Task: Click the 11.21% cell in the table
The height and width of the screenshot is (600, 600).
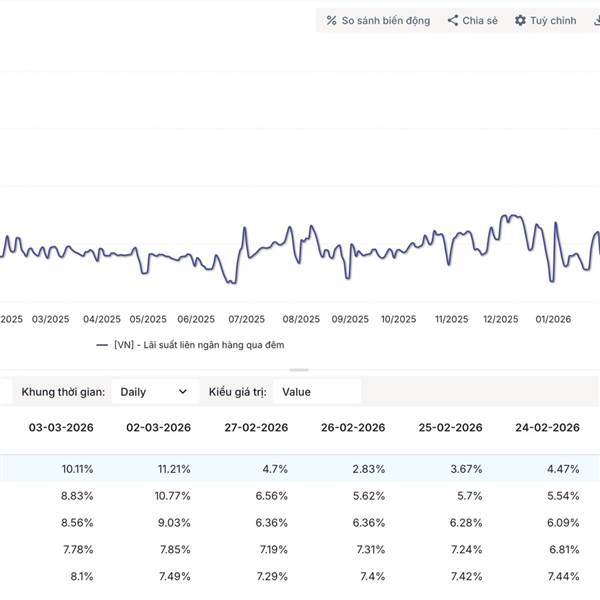Action: click(173, 468)
